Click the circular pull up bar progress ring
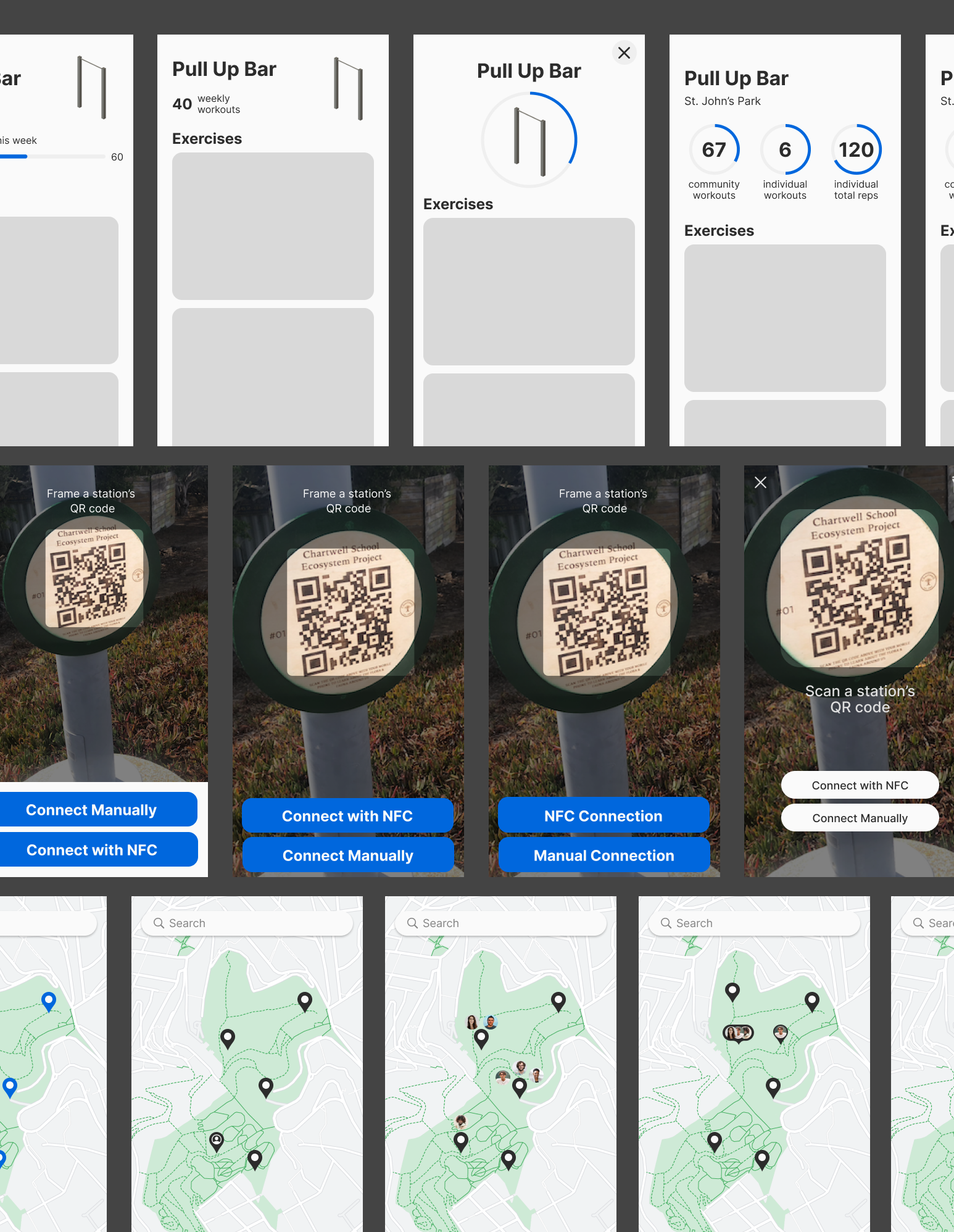Image resolution: width=954 pixels, height=1232 pixels. (529, 140)
